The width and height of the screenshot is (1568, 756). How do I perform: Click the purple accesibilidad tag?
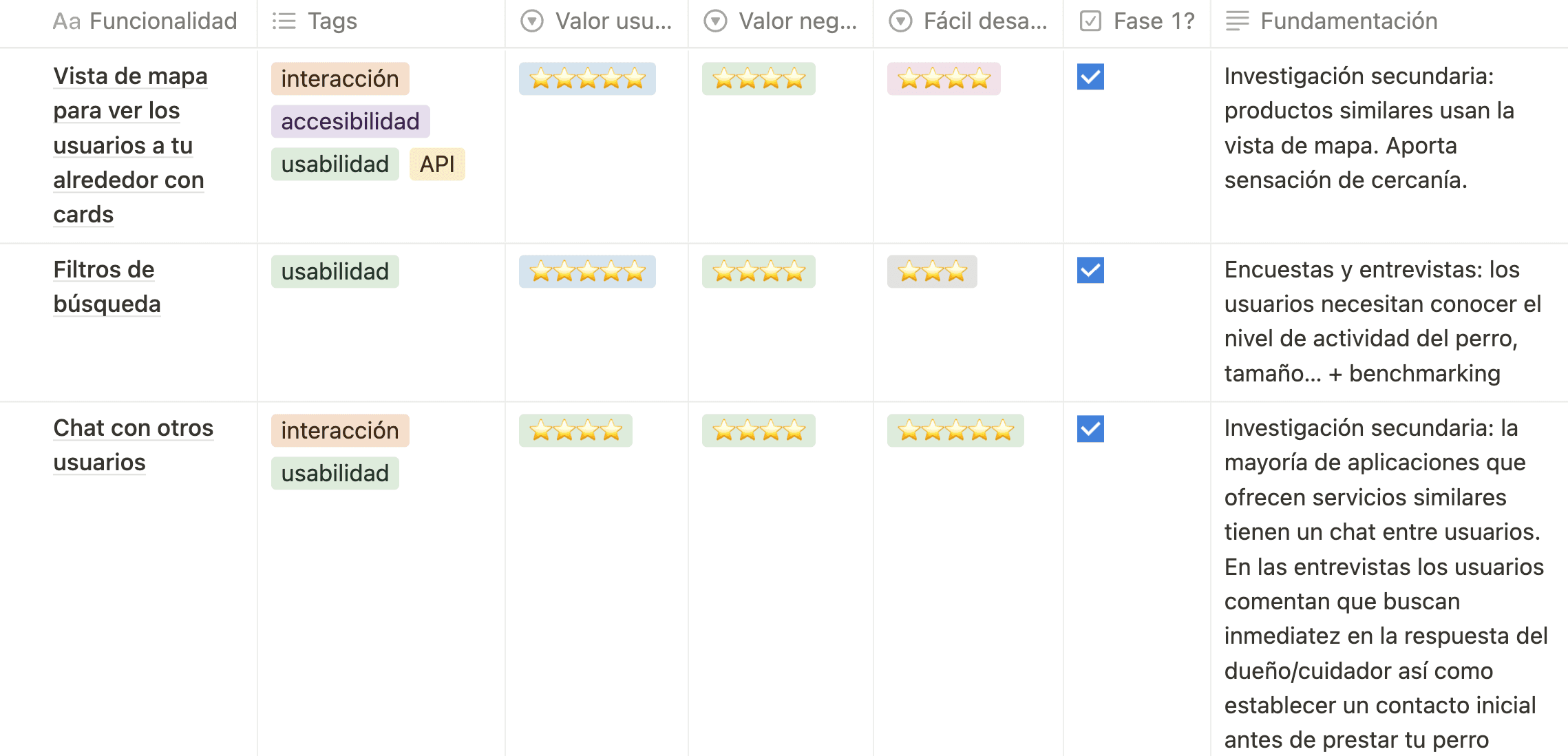click(350, 121)
